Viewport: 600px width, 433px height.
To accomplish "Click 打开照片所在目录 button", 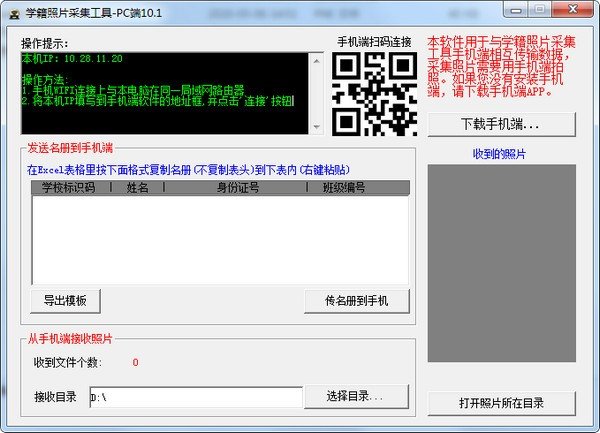I will pyautogui.click(x=501, y=403).
